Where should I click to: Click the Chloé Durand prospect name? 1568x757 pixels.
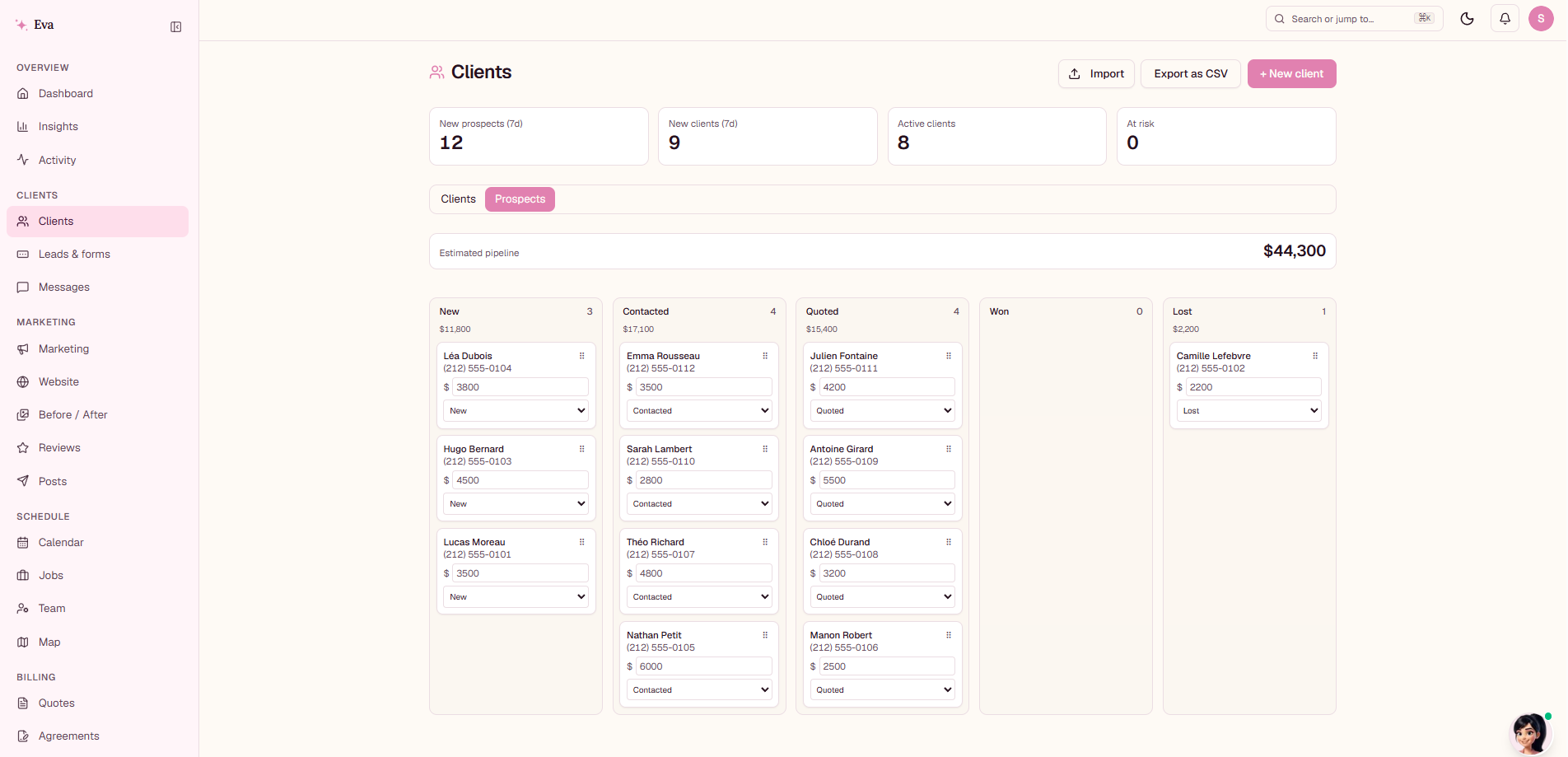click(840, 542)
